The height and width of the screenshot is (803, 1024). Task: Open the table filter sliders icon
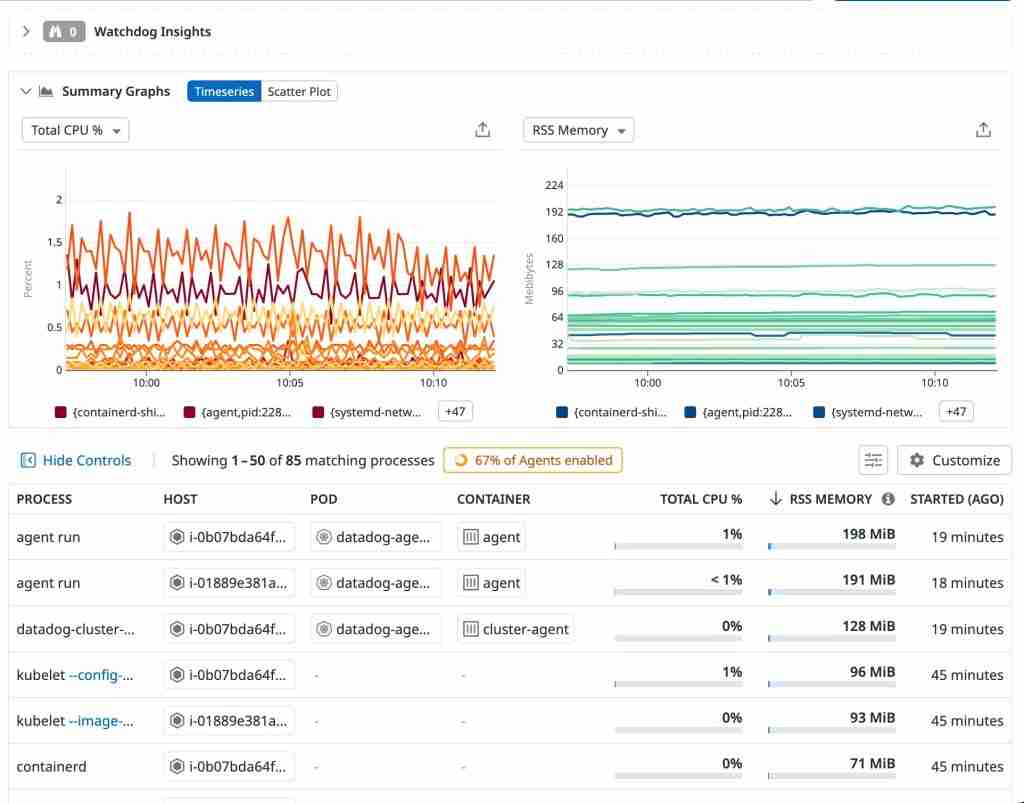[873, 460]
